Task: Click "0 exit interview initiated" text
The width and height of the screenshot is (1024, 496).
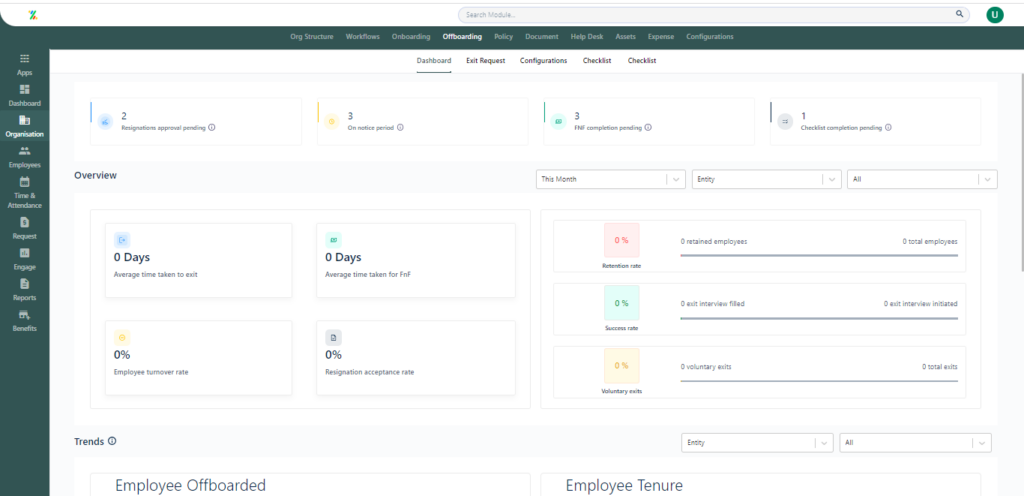Action: pos(921,304)
